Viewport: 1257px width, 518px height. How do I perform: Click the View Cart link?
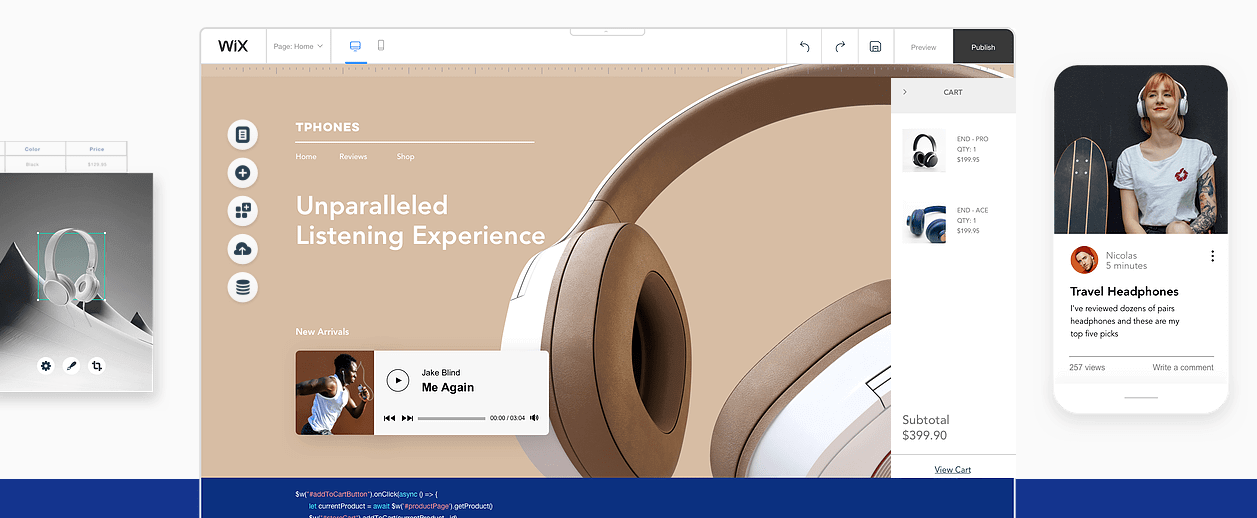[952, 469]
